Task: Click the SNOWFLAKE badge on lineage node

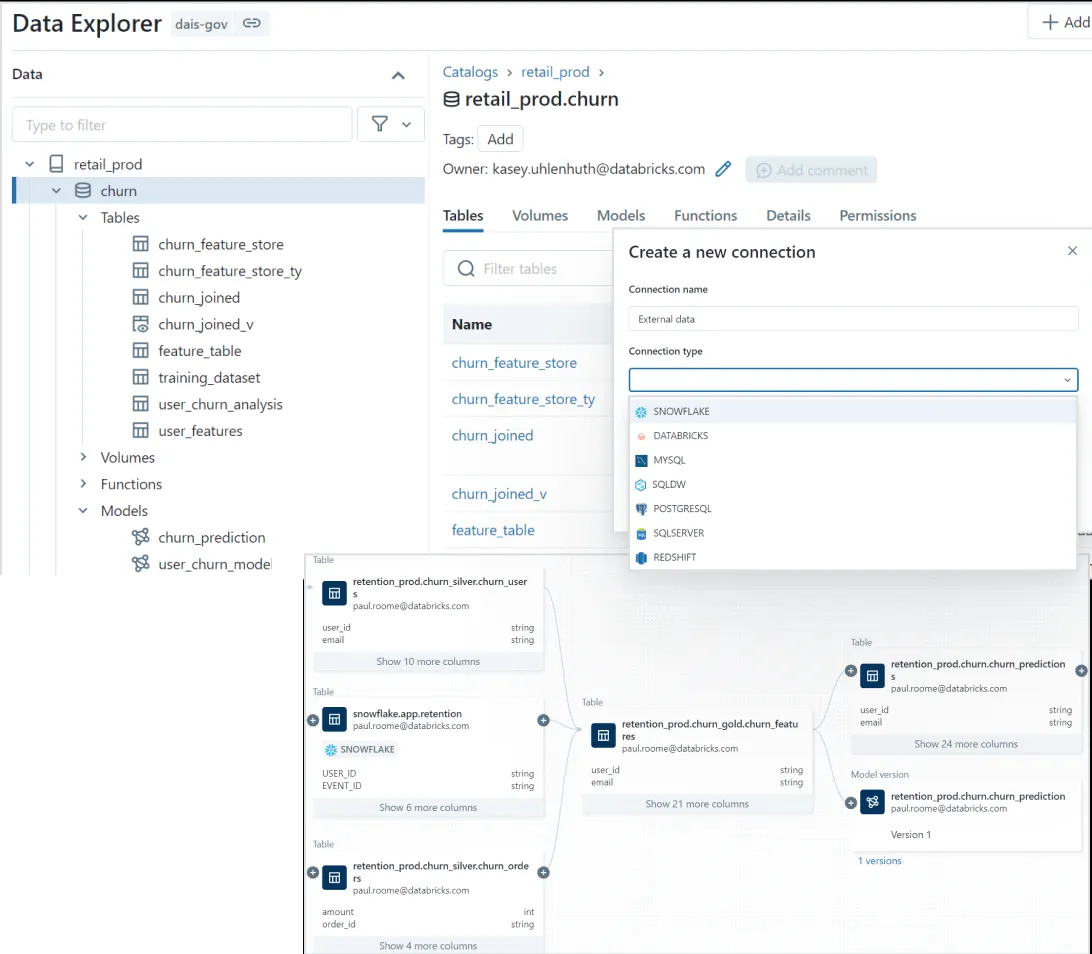Action: coord(360,749)
